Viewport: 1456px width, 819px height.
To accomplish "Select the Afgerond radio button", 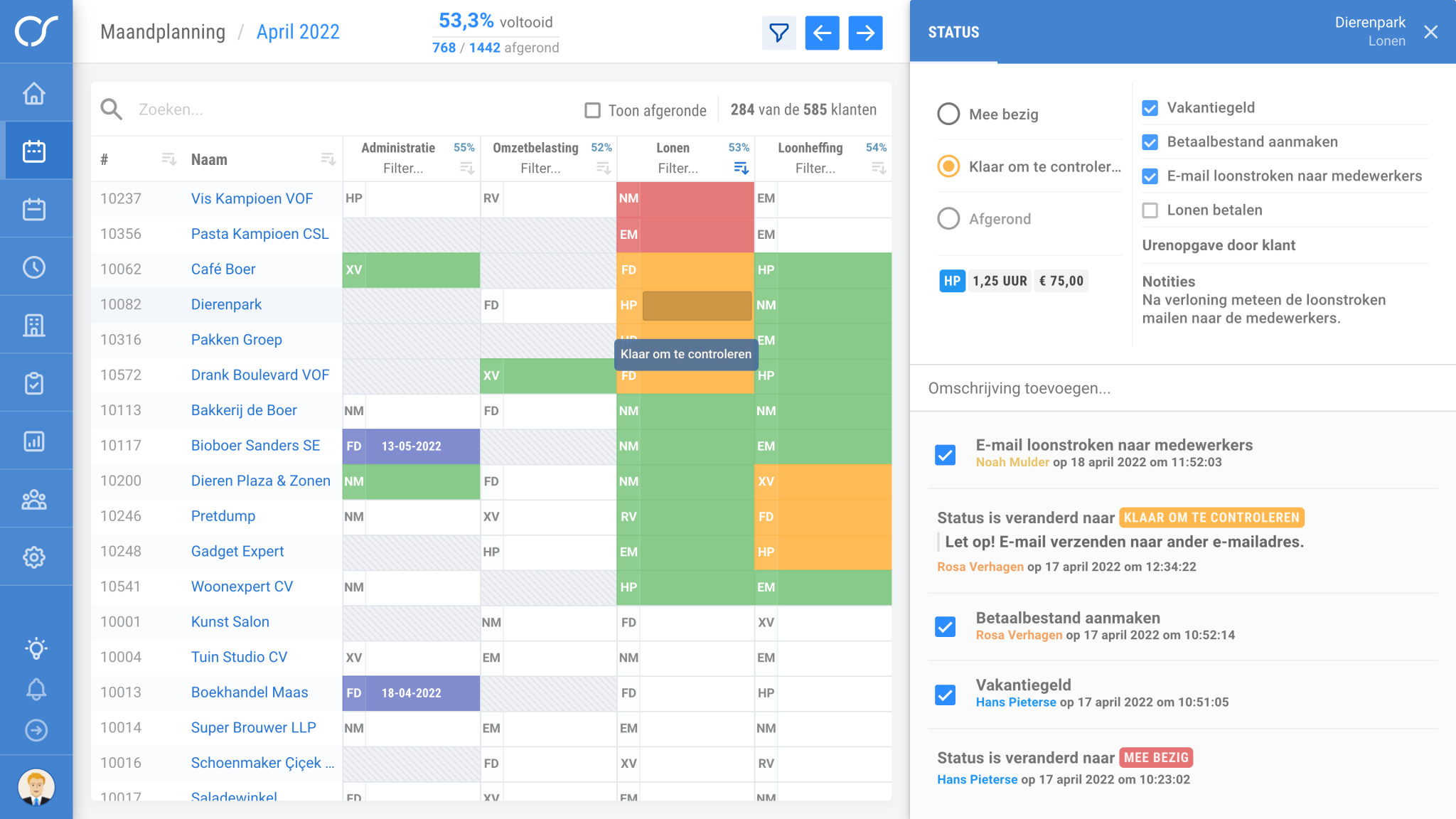I will [948, 219].
